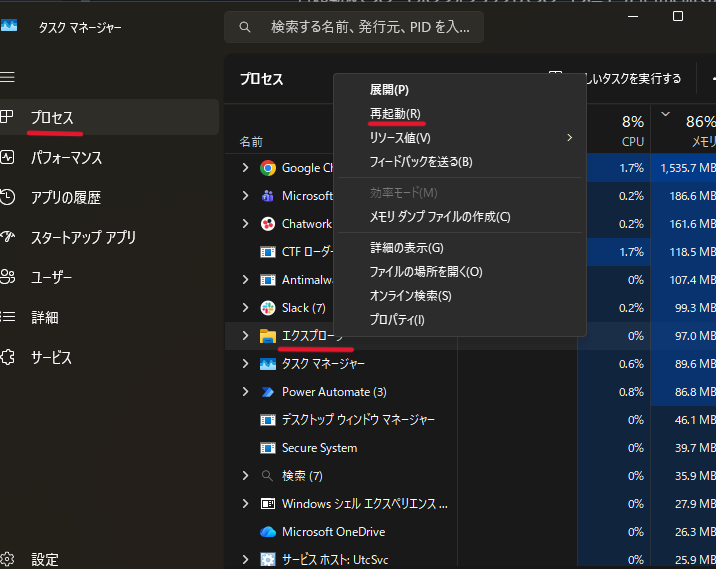716x569 pixels.
Task: Click the タスク マネージャー process icon
Action: tap(268, 364)
